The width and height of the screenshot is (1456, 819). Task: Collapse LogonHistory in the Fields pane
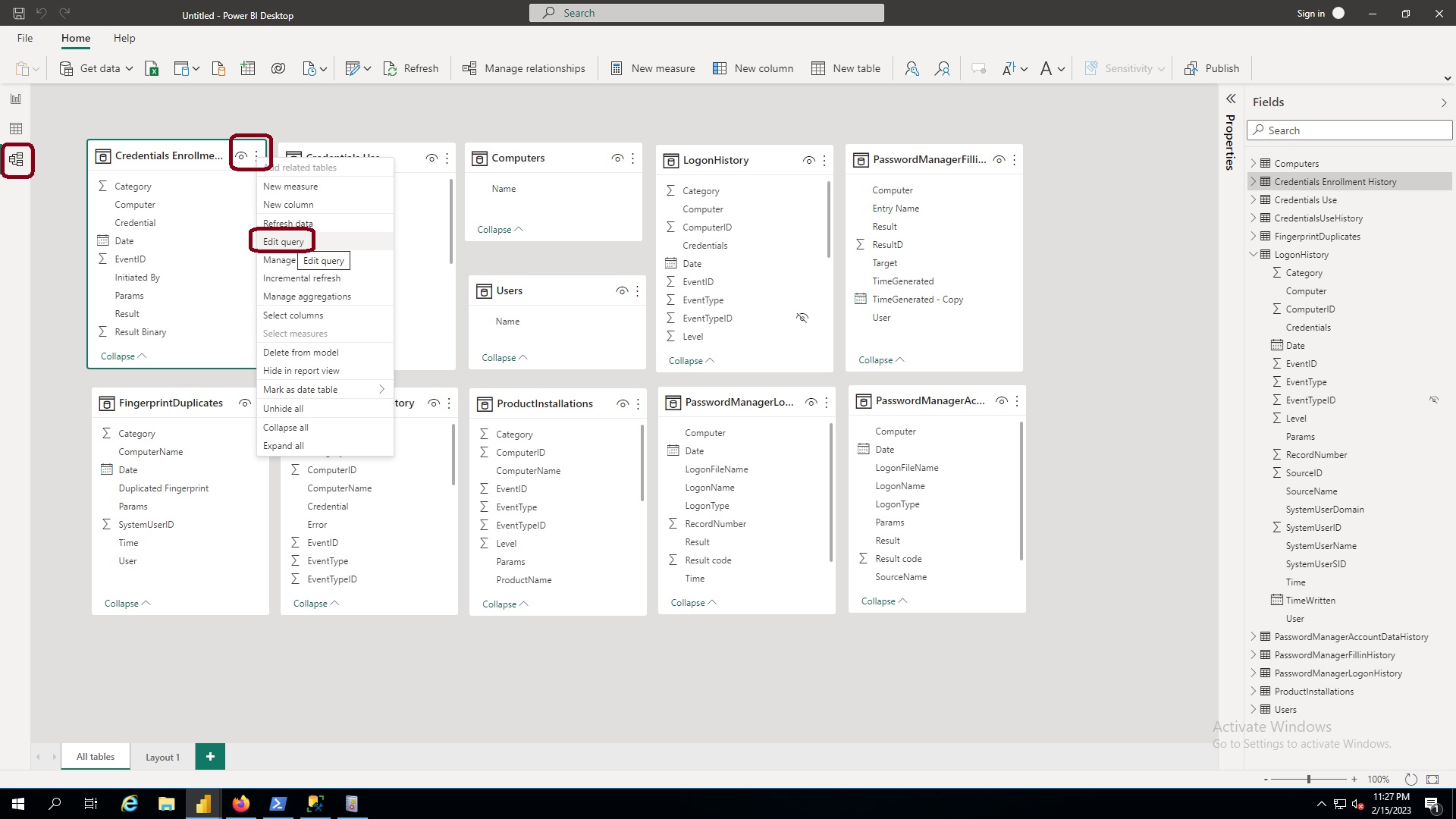[1253, 254]
